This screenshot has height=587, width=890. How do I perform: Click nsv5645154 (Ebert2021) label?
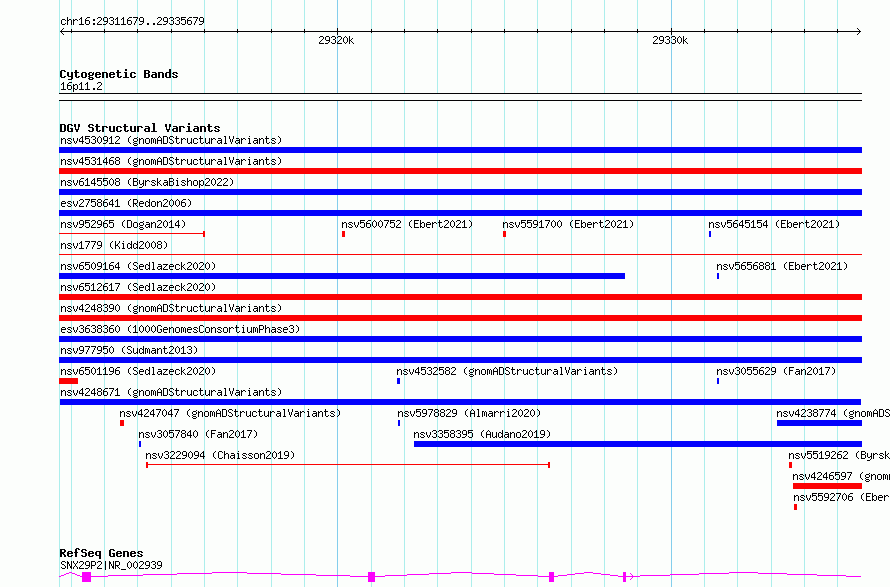point(774,224)
